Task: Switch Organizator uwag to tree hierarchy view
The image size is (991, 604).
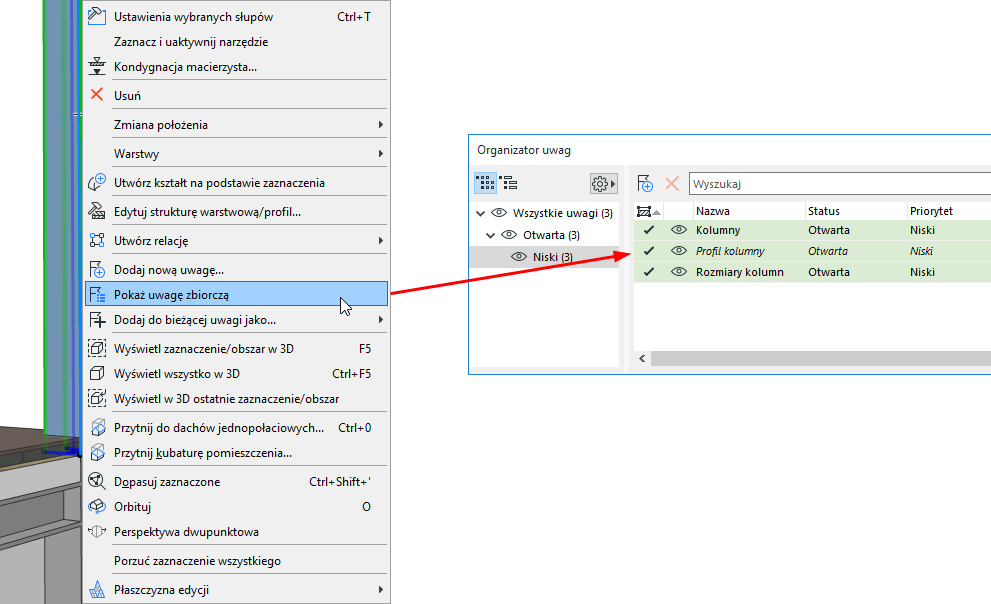Action: [x=509, y=183]
